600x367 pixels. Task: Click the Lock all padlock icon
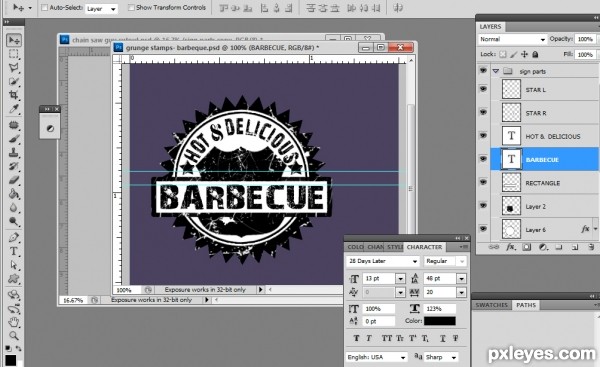(x=535, y=54)
